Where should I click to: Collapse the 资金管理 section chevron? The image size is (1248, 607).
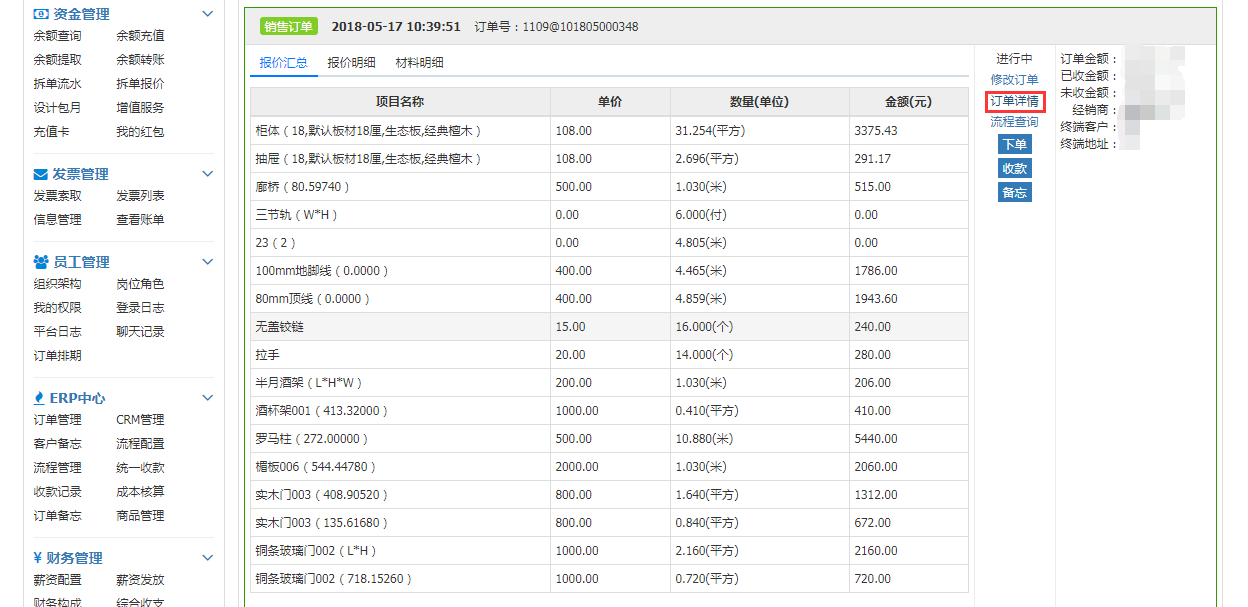click(207, 14)
